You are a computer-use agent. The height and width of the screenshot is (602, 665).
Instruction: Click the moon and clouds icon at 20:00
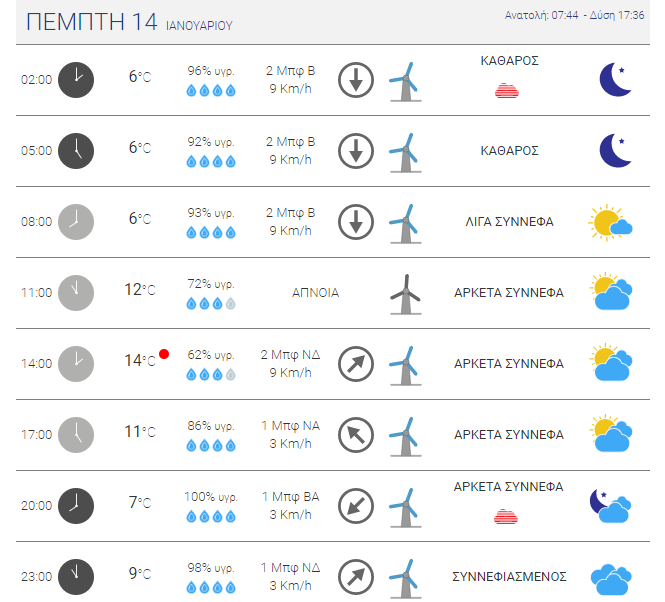pos(611,506)
